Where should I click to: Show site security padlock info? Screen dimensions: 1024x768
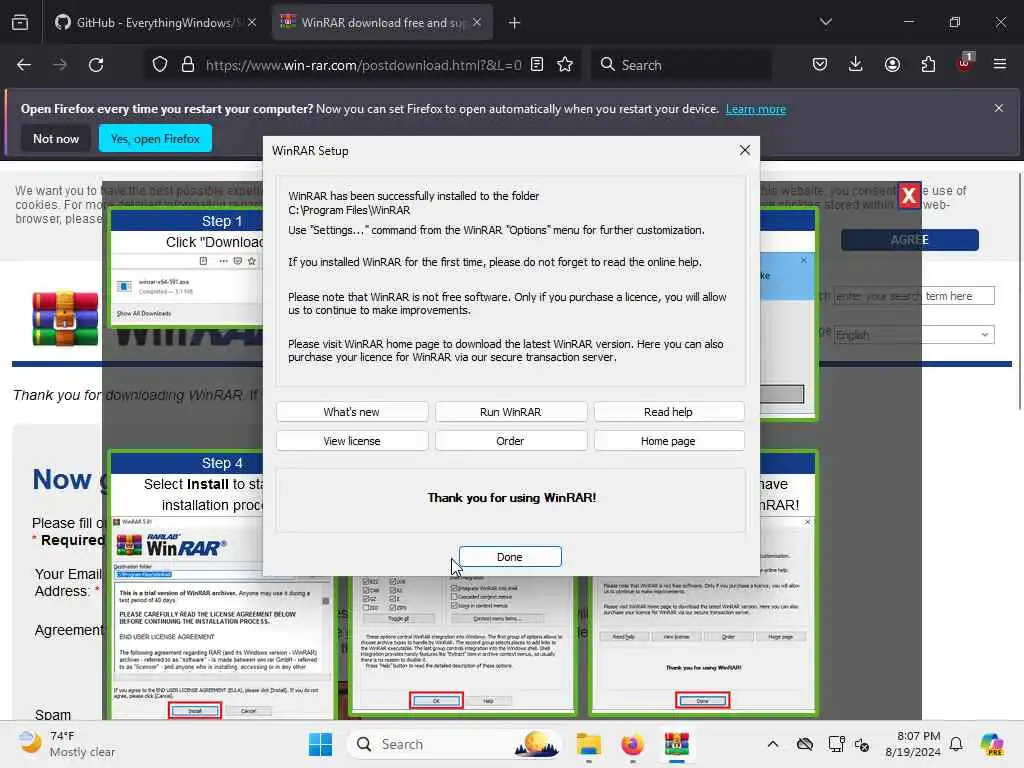tap(188, 65)
